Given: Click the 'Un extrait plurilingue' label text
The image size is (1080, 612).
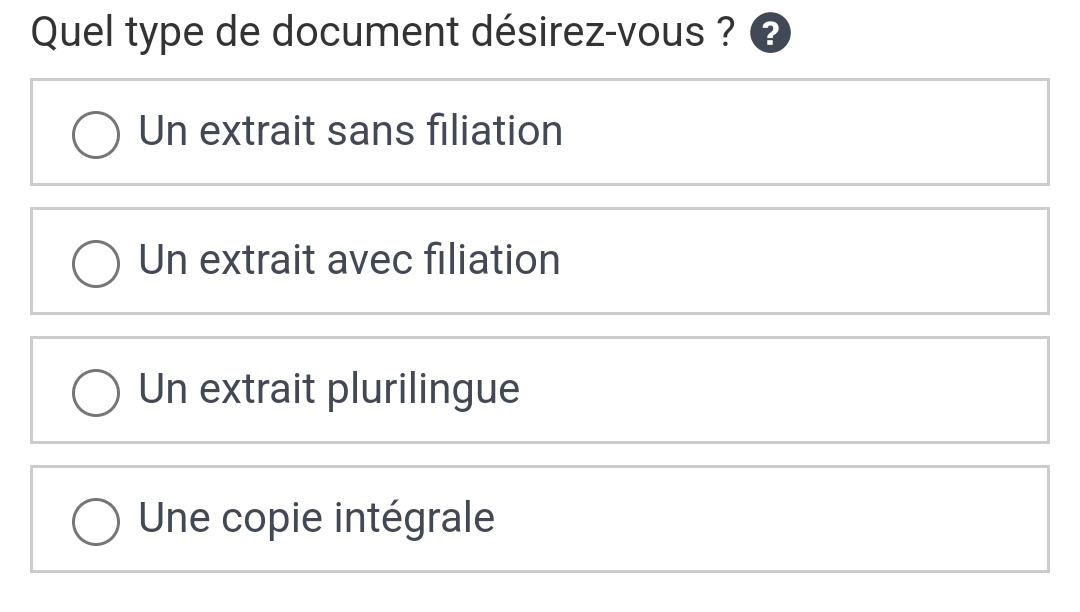Looking at the screenshot, I should point(329,390).
